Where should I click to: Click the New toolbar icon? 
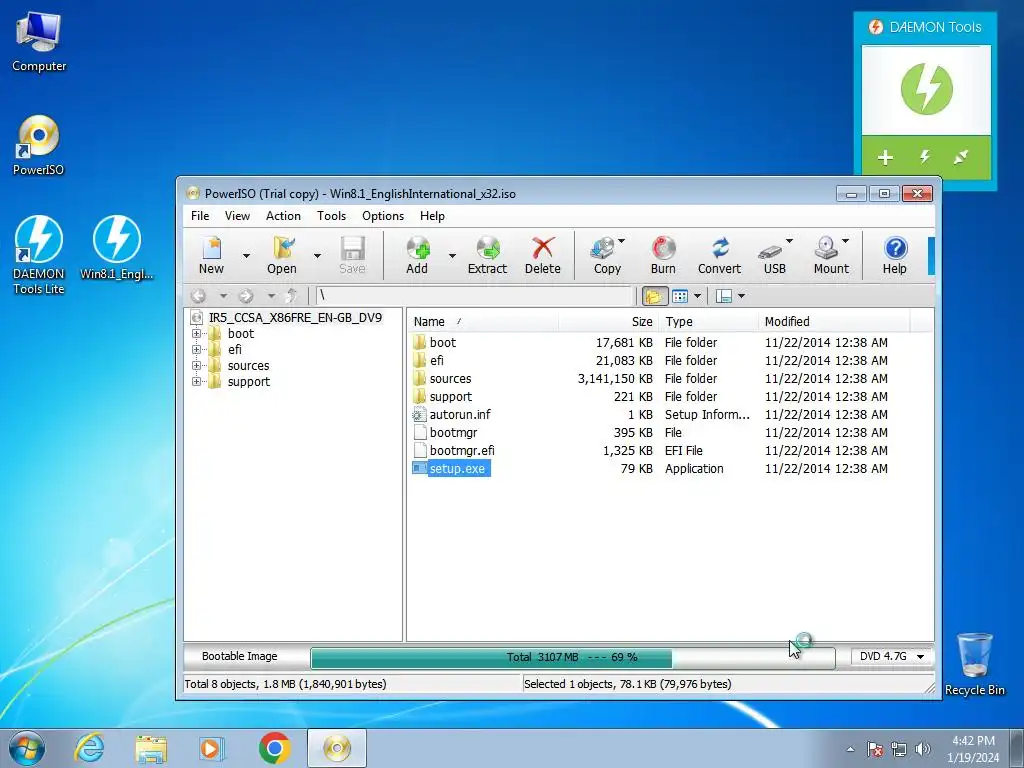(212, 255)
